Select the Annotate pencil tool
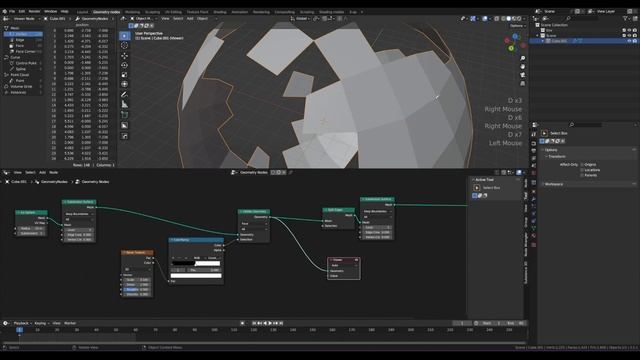 [x=124, y=95]
